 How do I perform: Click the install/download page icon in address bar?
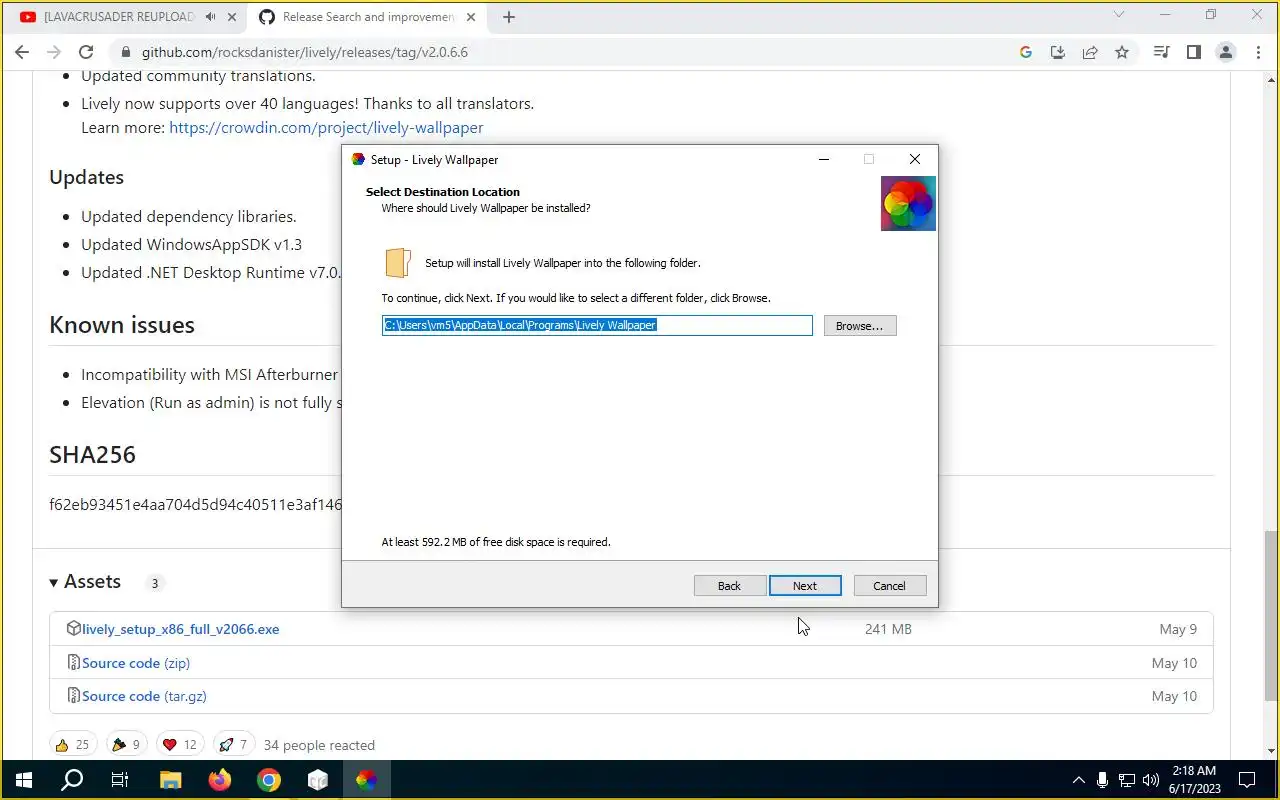point(1058,52)
